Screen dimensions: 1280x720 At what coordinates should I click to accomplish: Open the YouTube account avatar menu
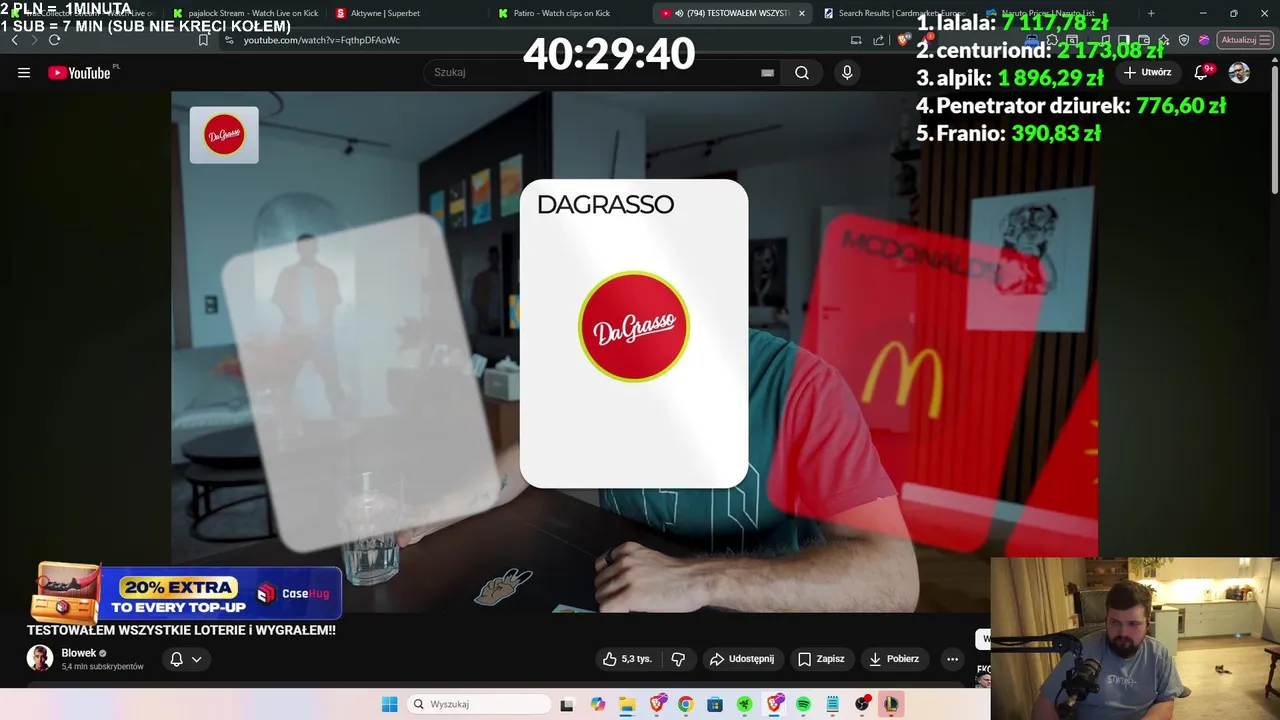1239,72
